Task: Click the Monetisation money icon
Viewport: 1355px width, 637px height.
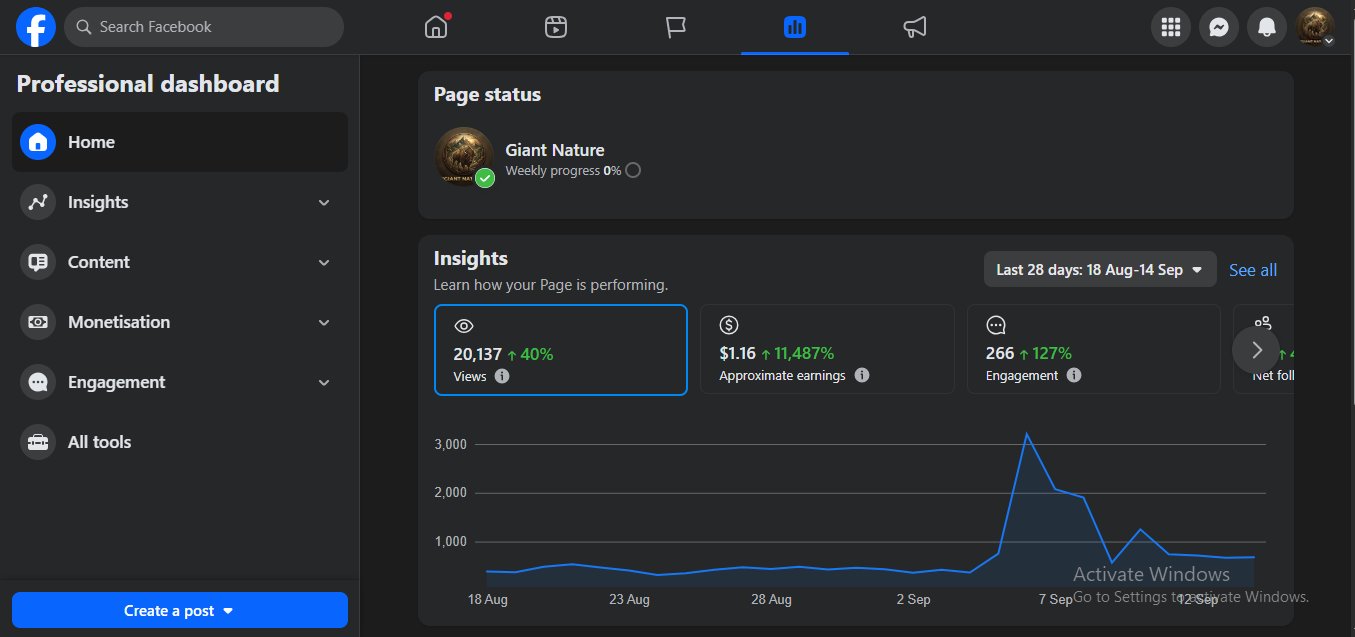Action: (x=38, y=322)
